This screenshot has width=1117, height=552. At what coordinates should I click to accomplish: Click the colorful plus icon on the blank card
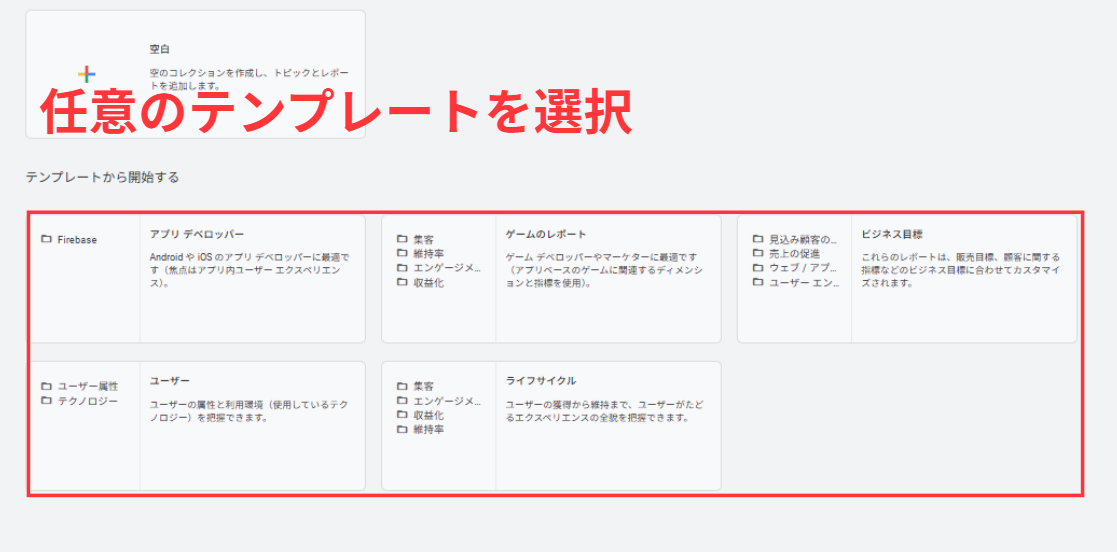pyautogui.click(x=87, y=74)
